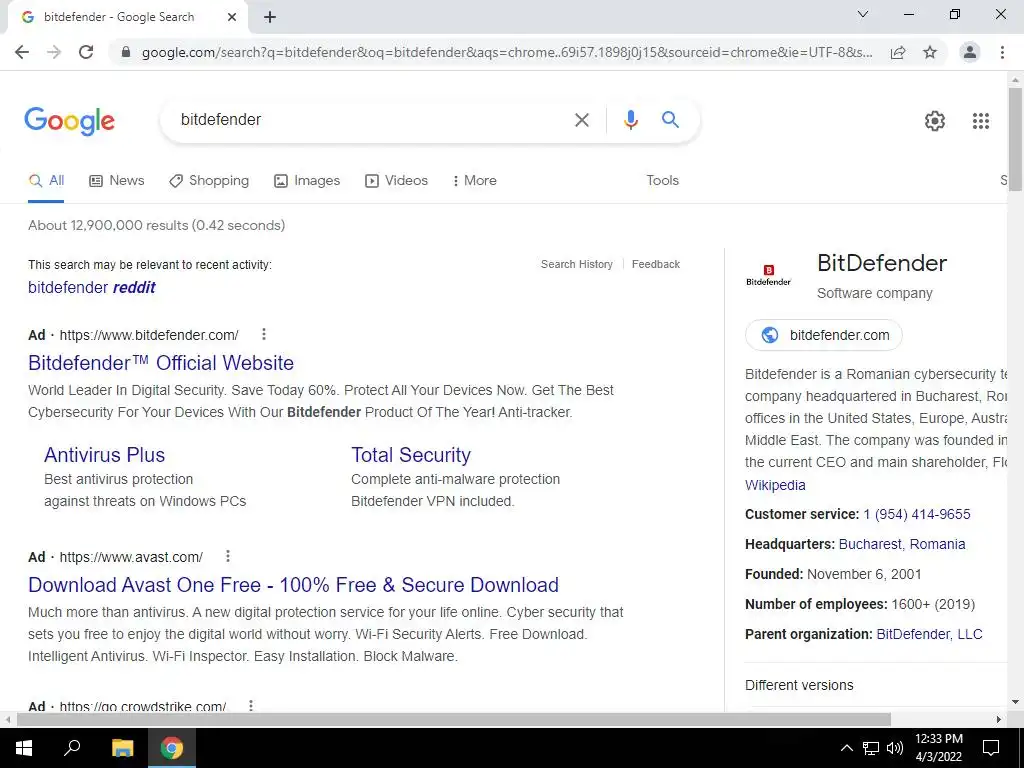Open the Chrome three-dot menu

[x=1002, y=52]
